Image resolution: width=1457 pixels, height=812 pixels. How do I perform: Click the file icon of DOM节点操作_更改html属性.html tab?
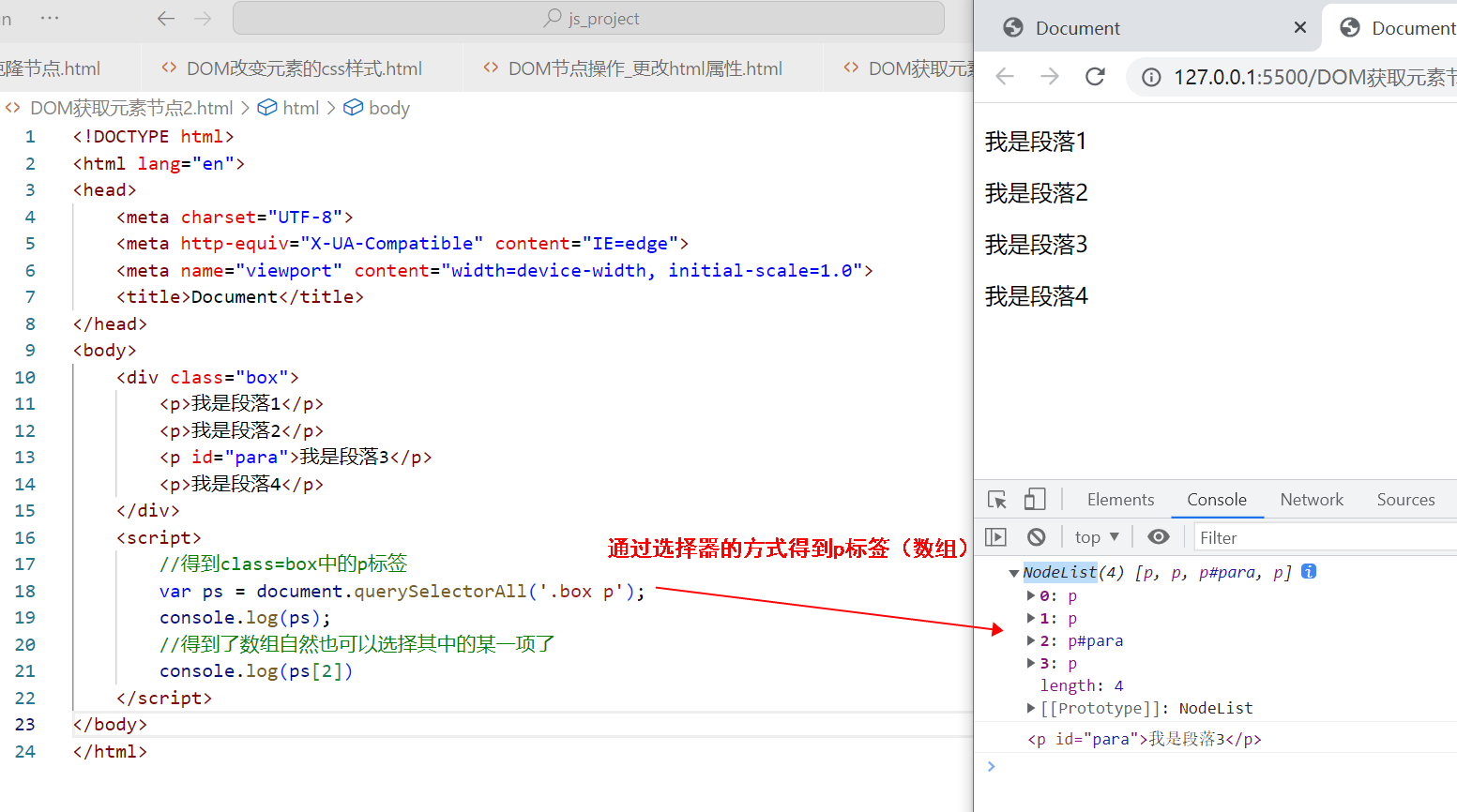coord(491,68)
